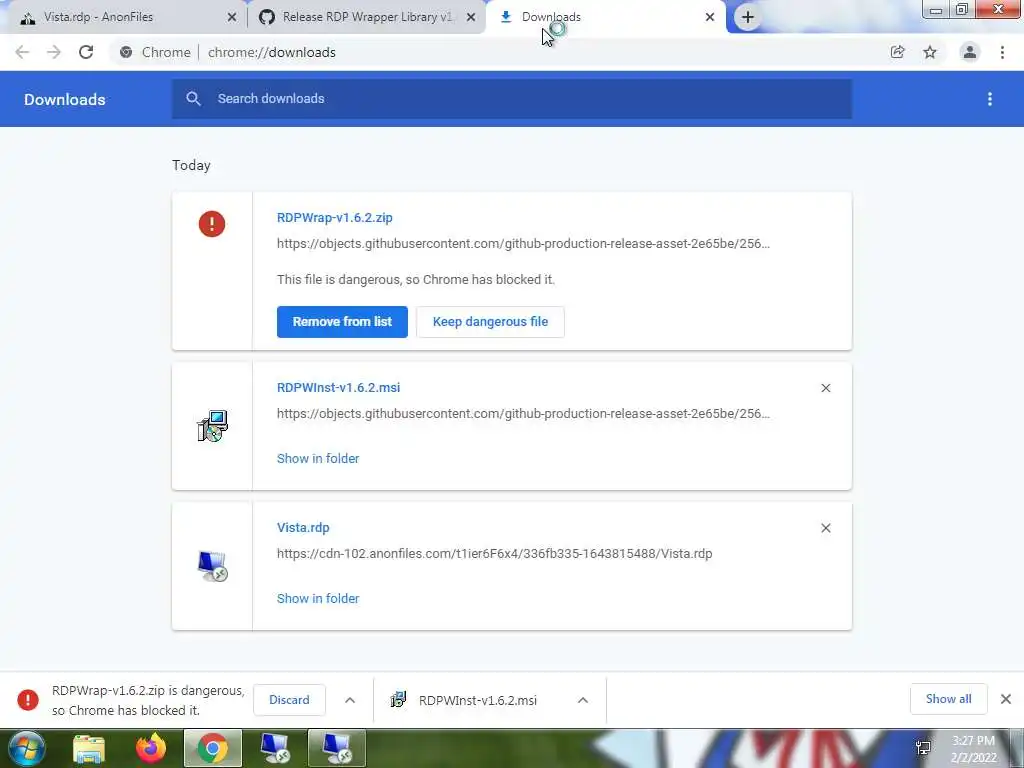Open the RDPWrap-v1.6.2.zip file link
This screenshot has height=768, width=1024.
coord(334,217)
